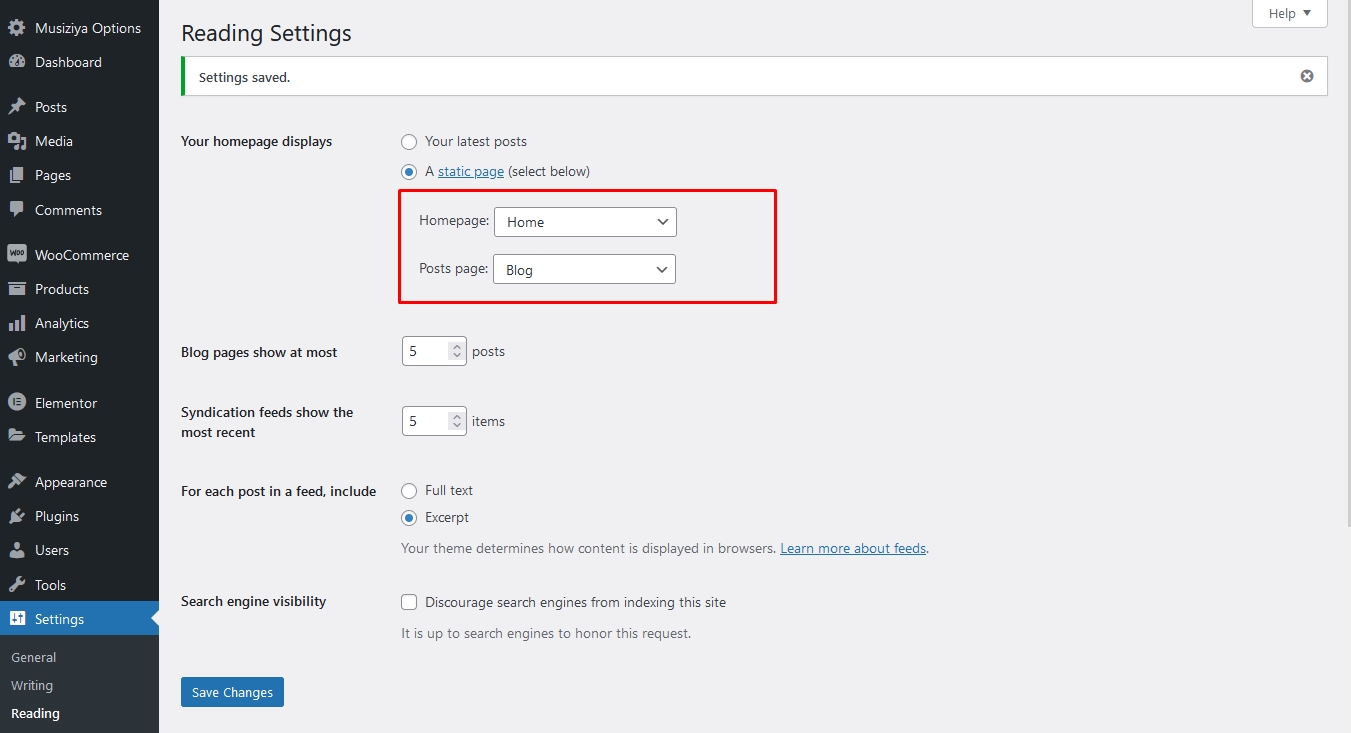The image size is (1351, 733).
Task: Open the Writing settings submenu item
Action: 32,685
